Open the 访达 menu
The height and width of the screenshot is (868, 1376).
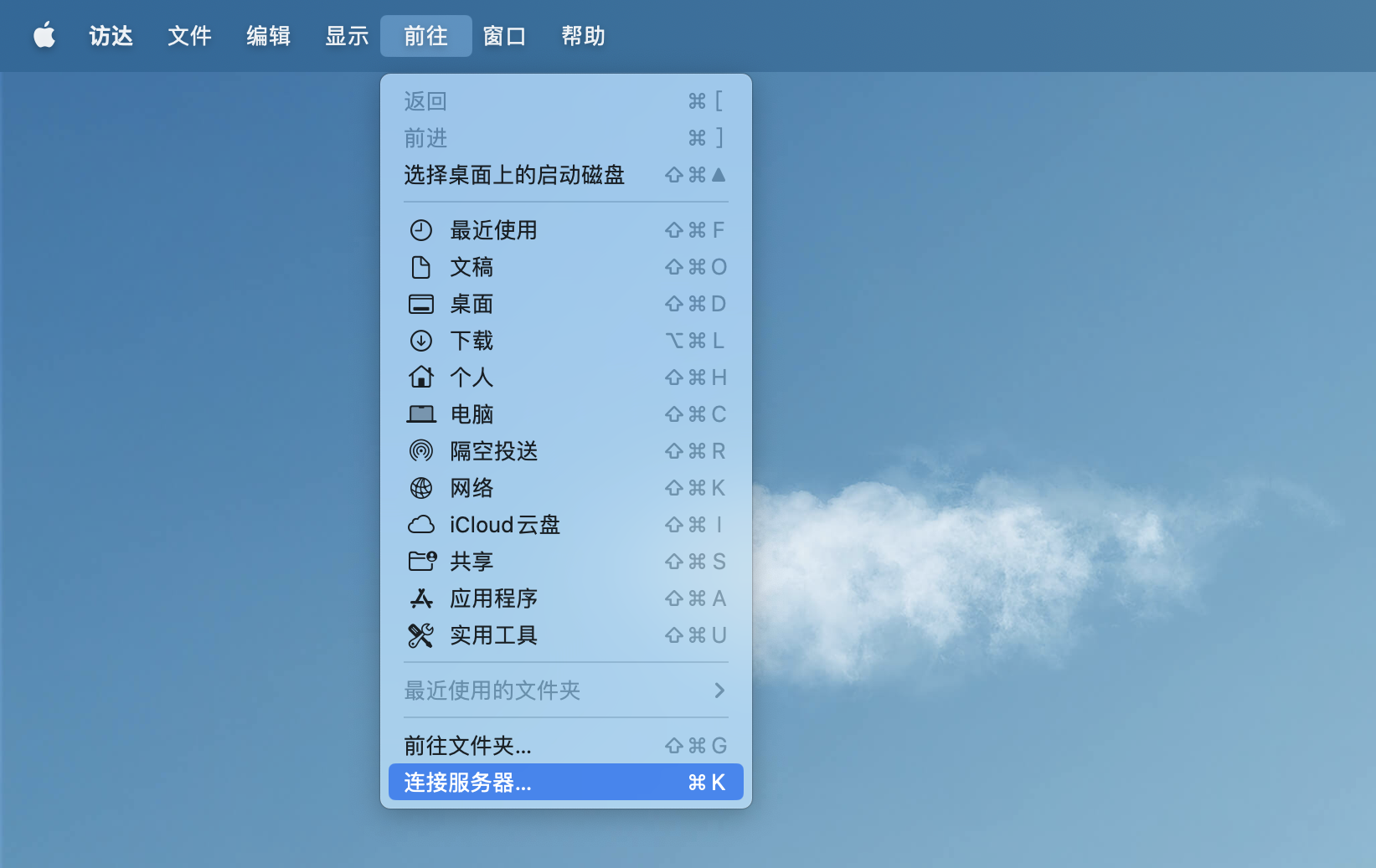[111, 36]
